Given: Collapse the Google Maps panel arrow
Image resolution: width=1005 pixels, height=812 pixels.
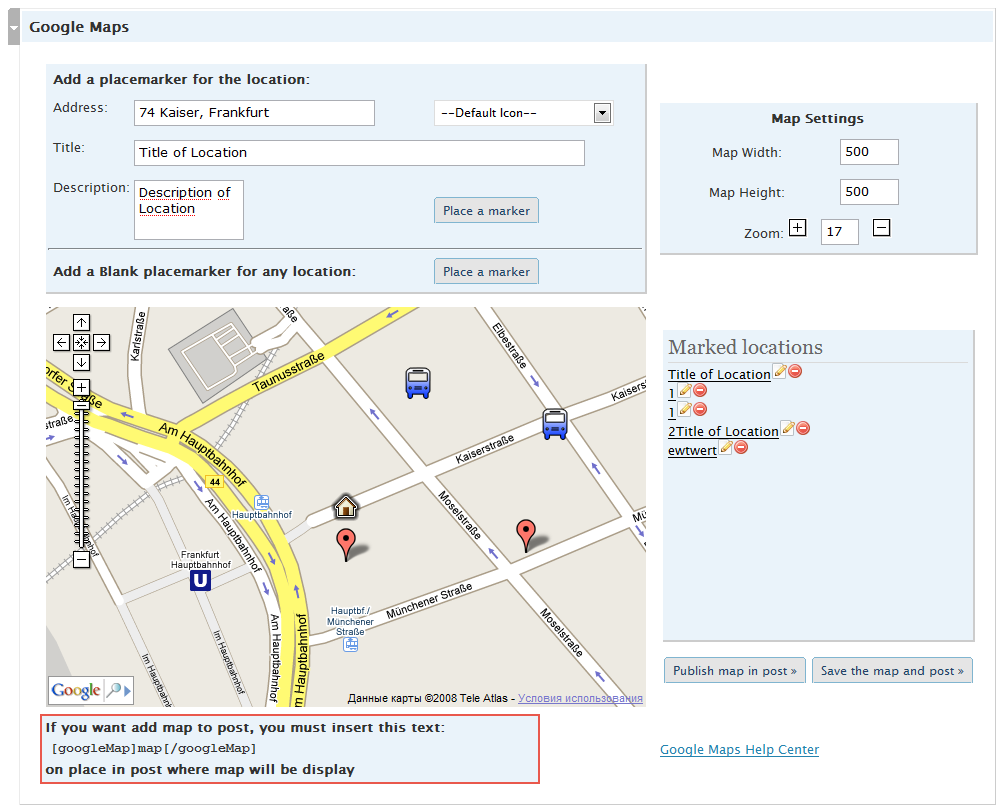Looking at the screenshot, I should (x=13, y=27).
